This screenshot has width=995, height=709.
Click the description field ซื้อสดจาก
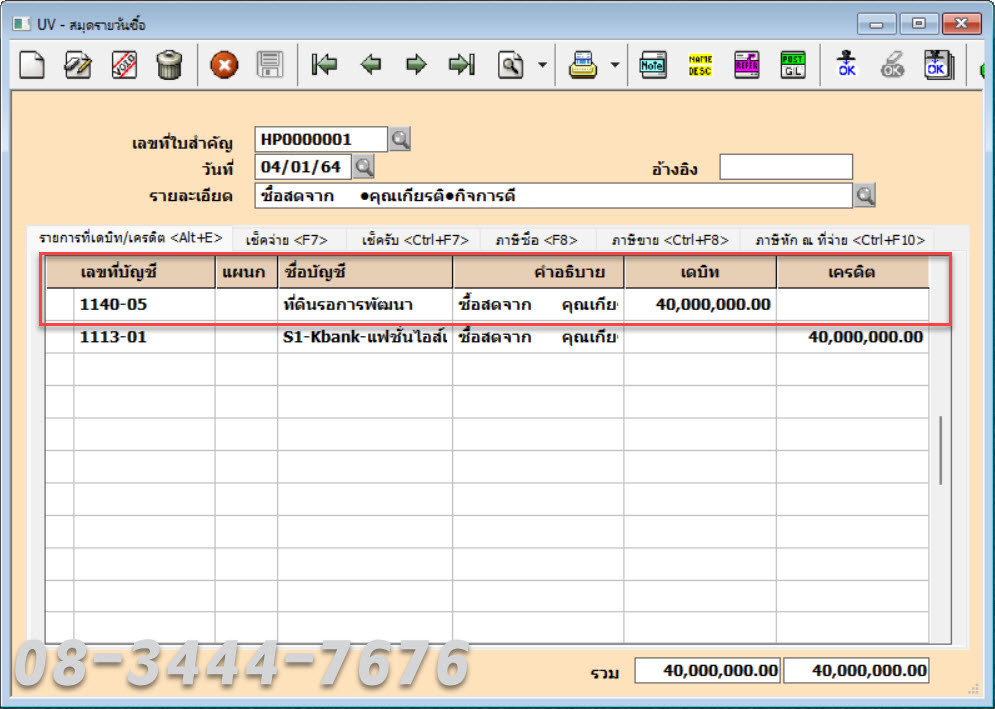(553, 195)
